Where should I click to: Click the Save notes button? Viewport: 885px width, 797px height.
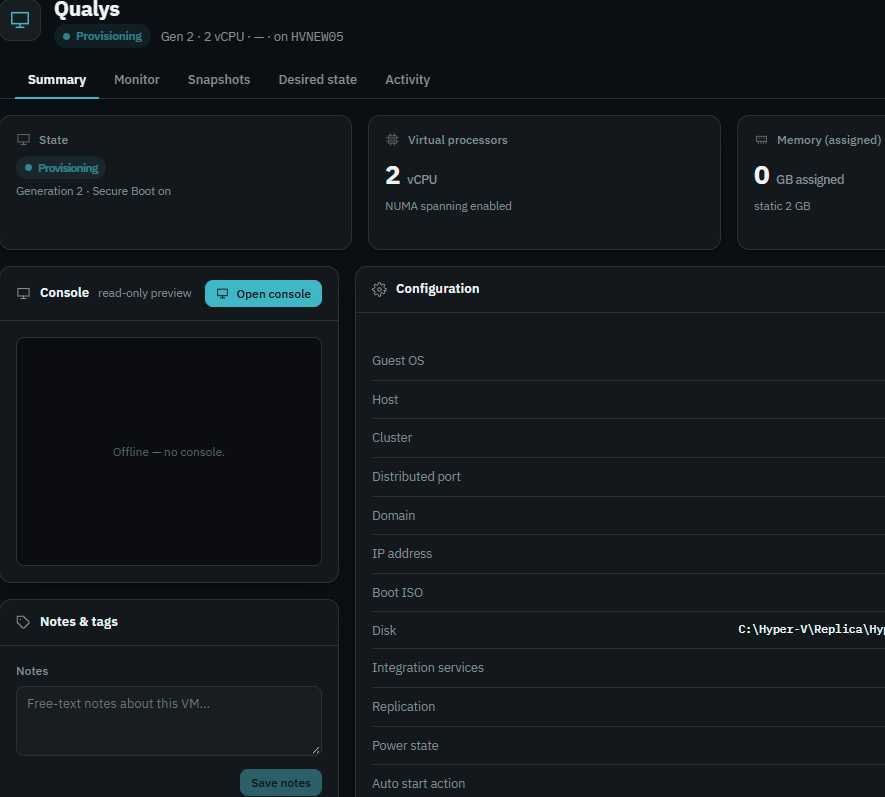click(x=281, y=783)
